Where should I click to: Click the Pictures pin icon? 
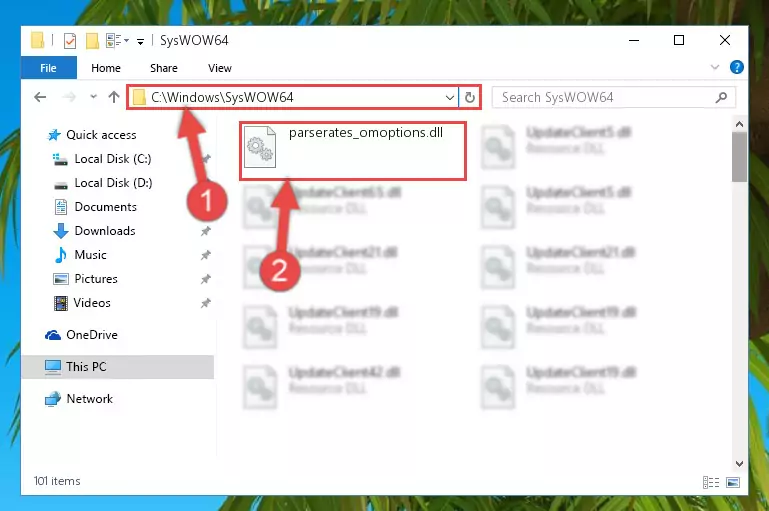[205, 279]
